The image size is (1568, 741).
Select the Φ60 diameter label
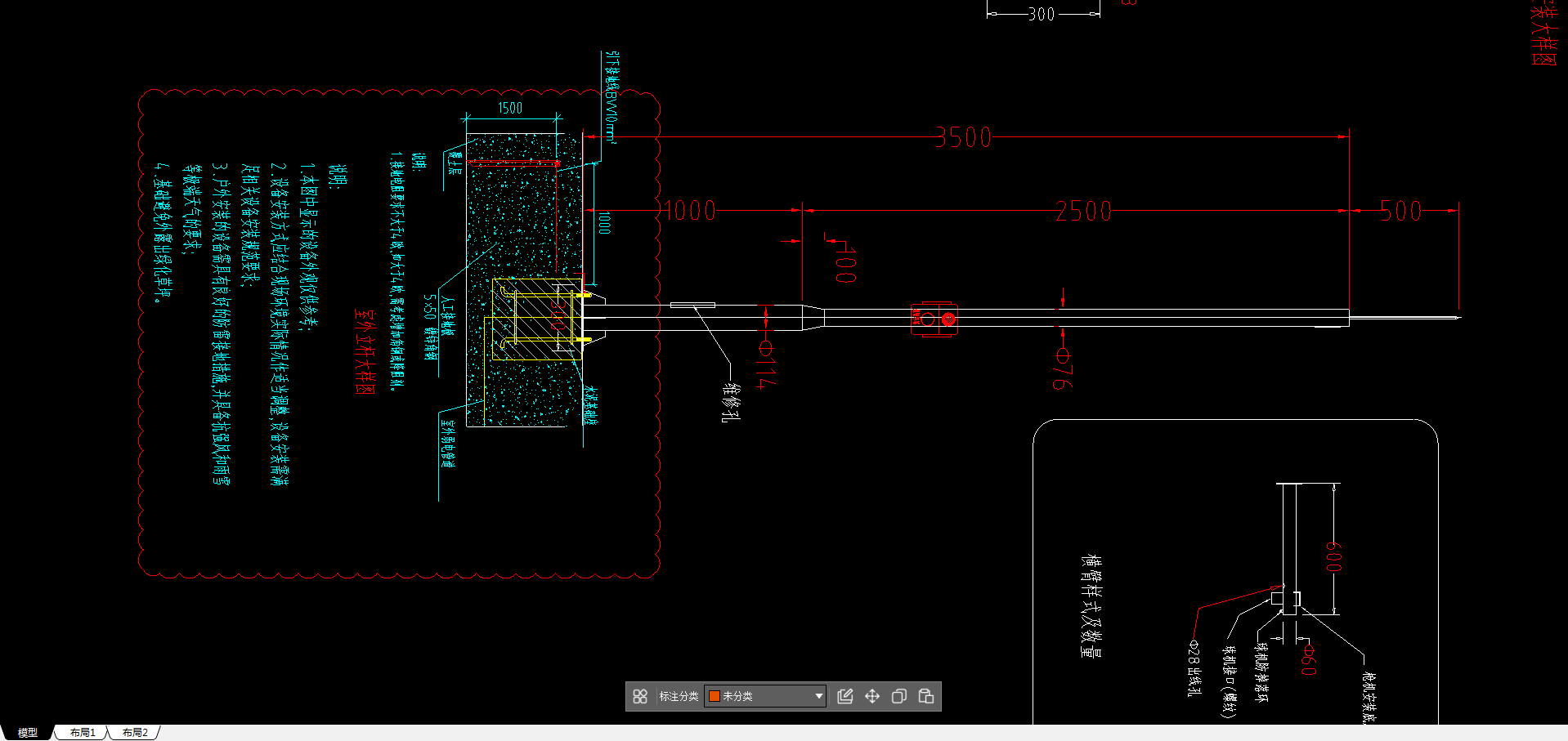click(1308, 660)
